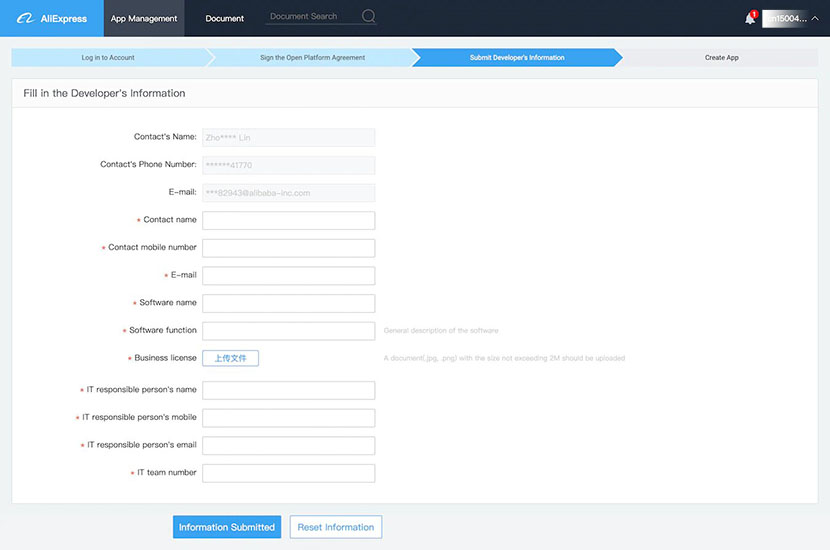Select the Create App step
The height and width of the screenshot is (550, 830).
click(721, 58)
